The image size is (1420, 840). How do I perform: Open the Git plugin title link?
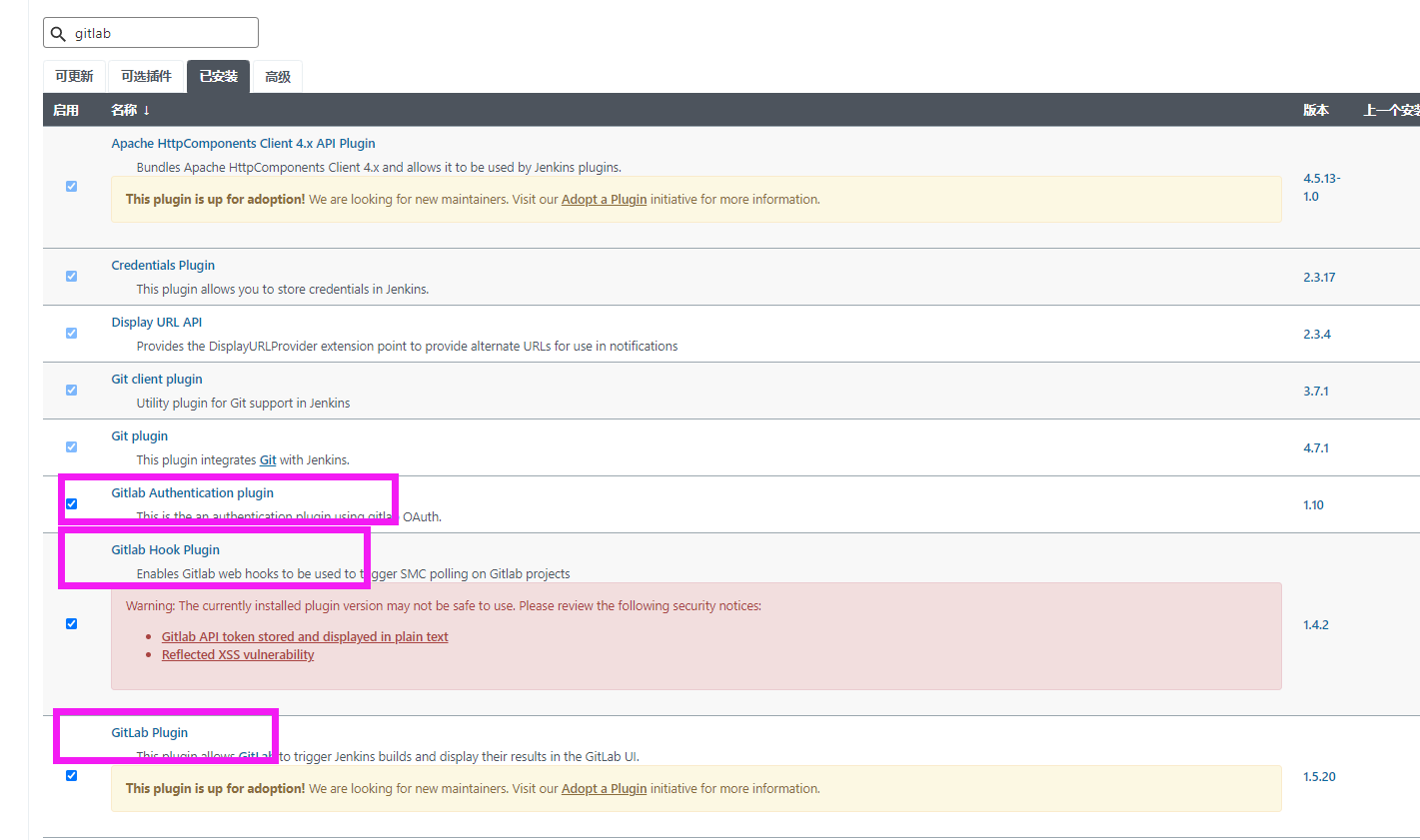[140, 436]
